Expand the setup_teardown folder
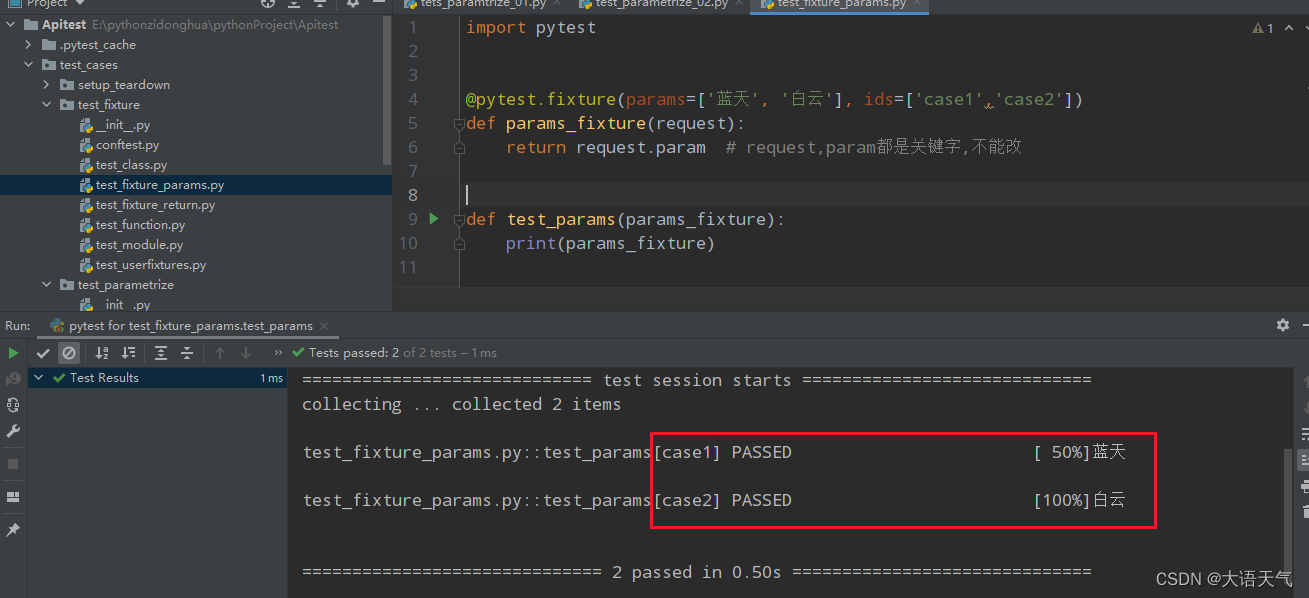Screen dimensions: 1309x598 coord(44,84)
